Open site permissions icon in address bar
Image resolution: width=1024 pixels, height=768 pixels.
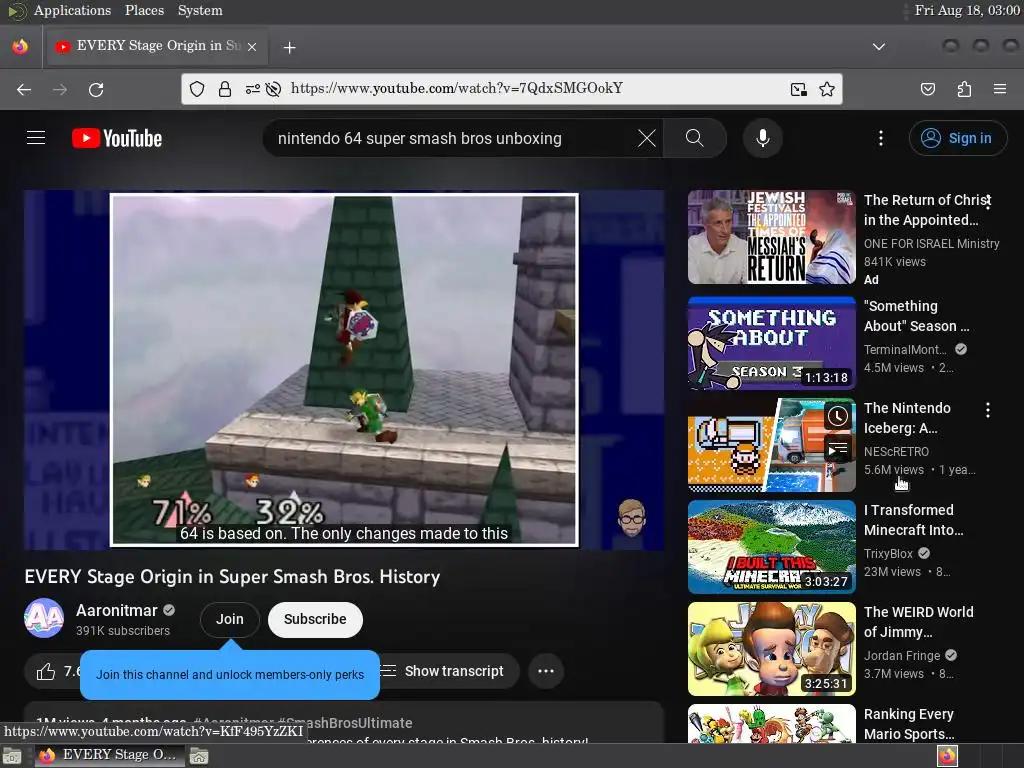tap(252, 89)
